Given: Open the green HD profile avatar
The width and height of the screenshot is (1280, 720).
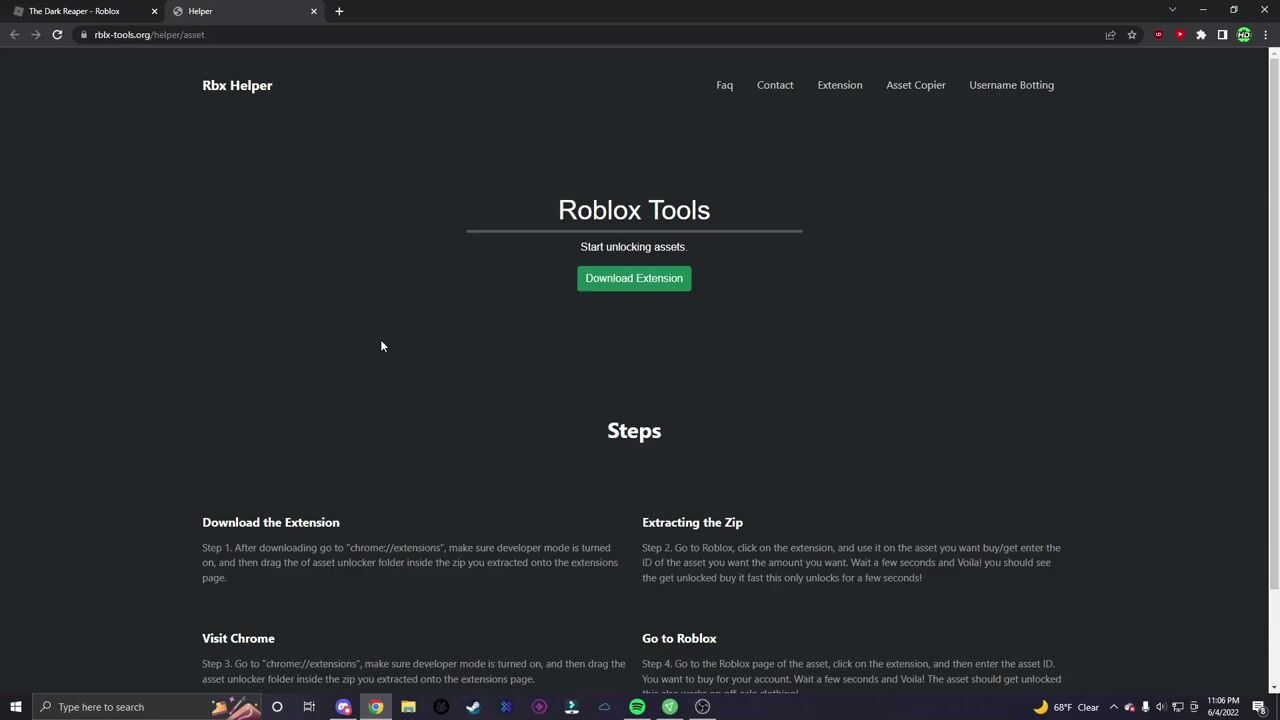Looking at the screenshot, I should coord(1244,35).
